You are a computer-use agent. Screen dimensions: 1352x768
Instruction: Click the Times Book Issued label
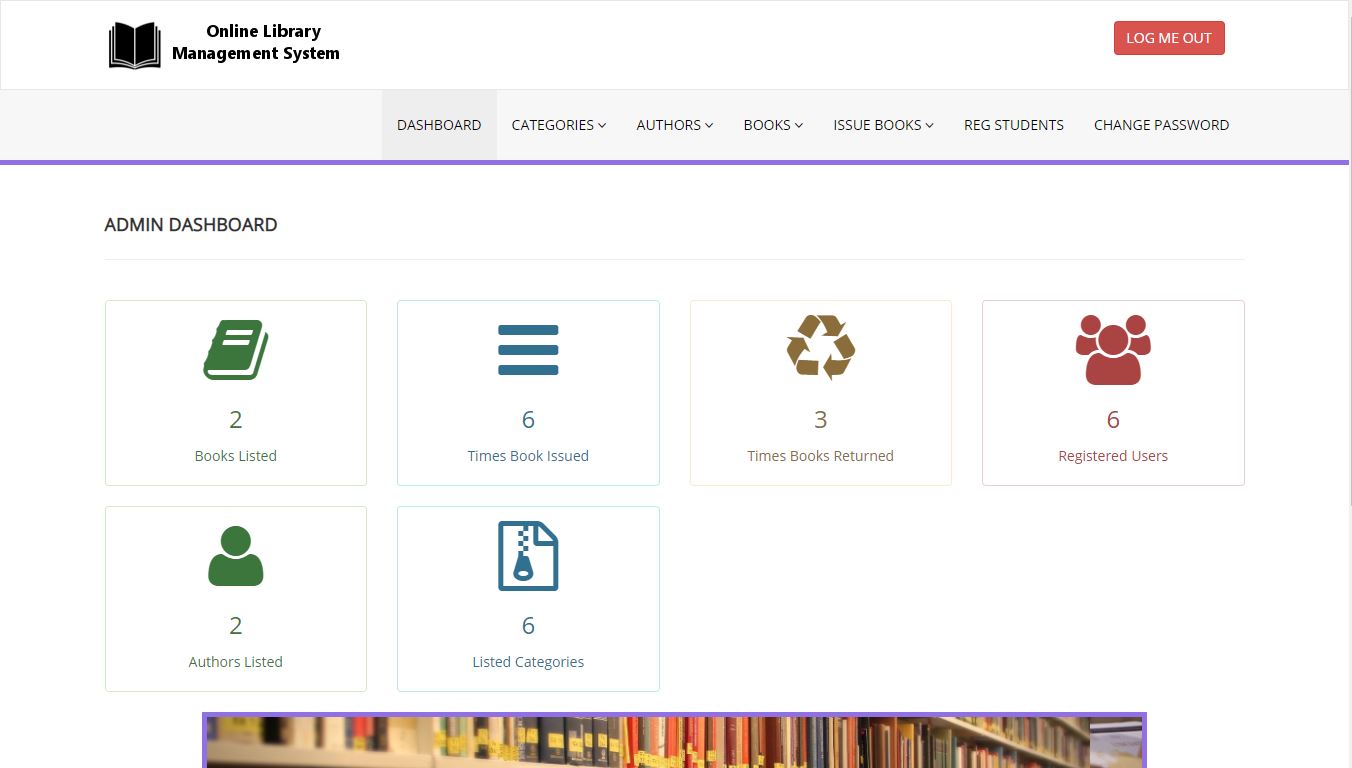point(528,456)
